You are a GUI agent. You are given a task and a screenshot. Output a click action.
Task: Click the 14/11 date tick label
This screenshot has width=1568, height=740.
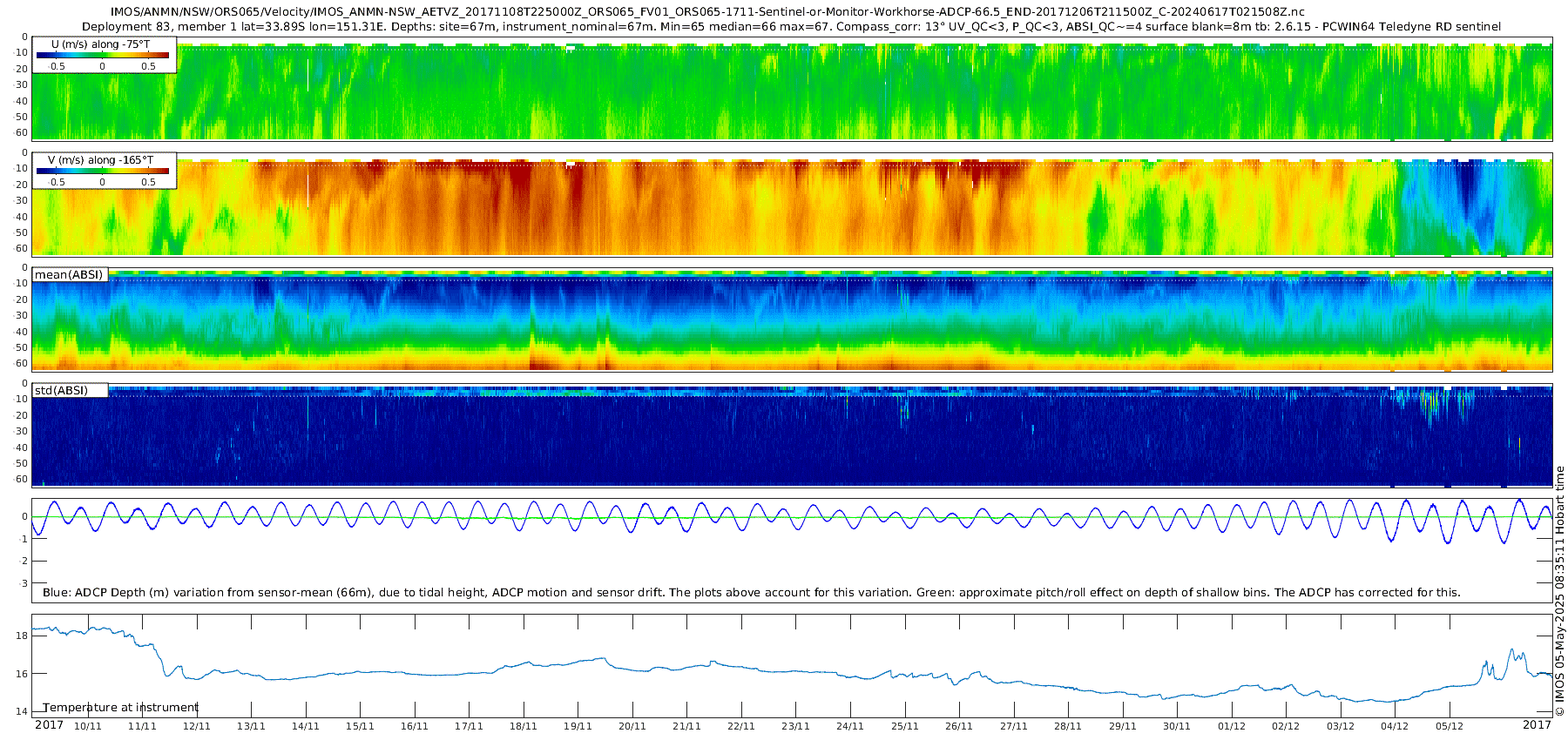(x=306, y=726)
